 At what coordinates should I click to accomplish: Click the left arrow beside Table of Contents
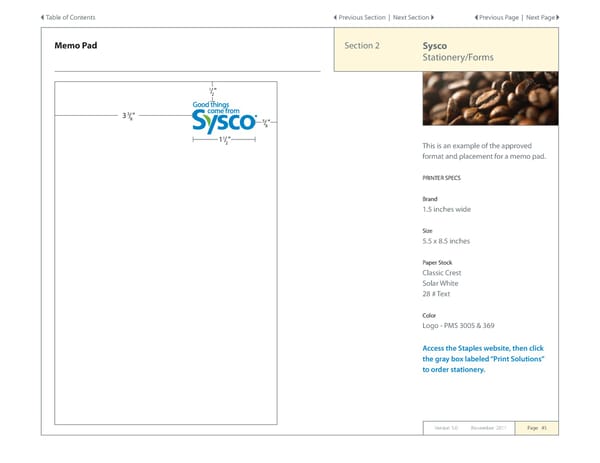(x=43, y=17)
